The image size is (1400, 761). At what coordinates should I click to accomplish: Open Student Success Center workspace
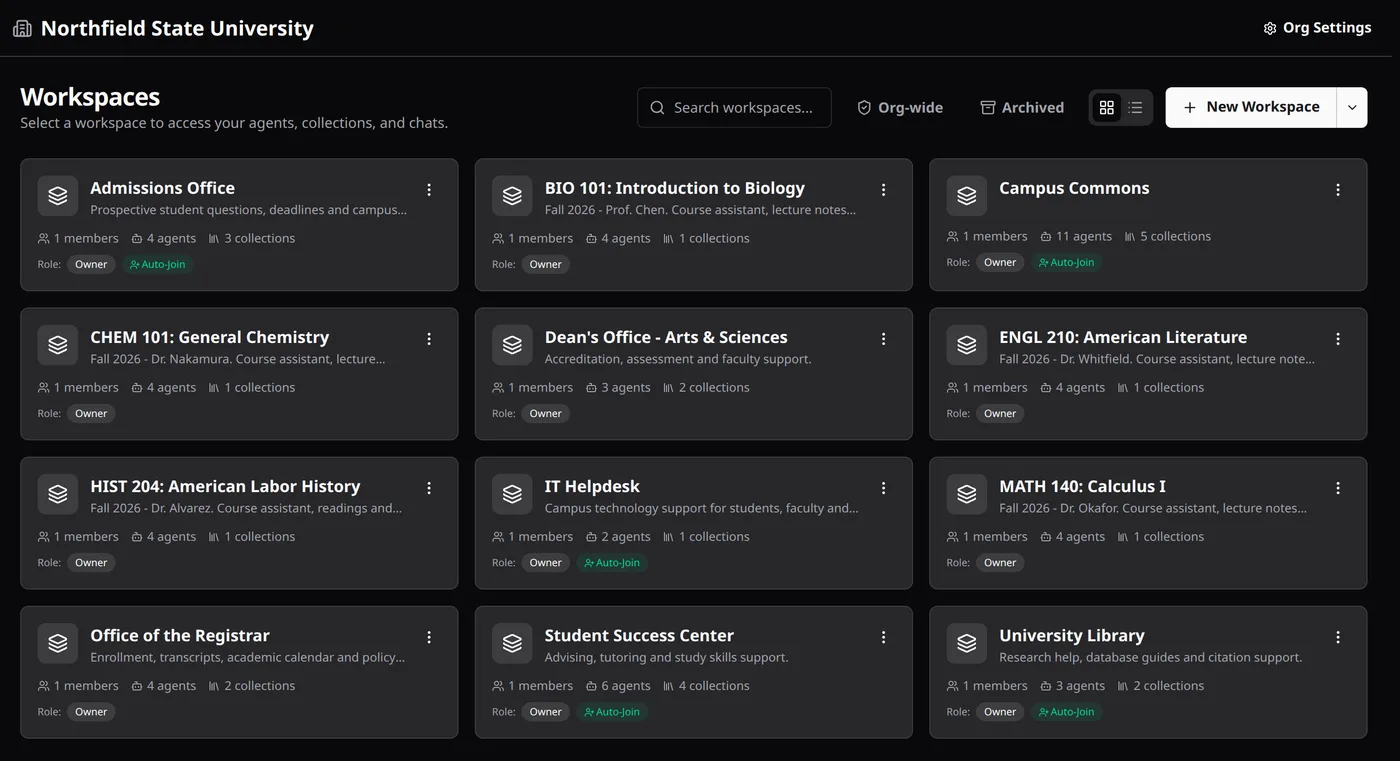694,672
